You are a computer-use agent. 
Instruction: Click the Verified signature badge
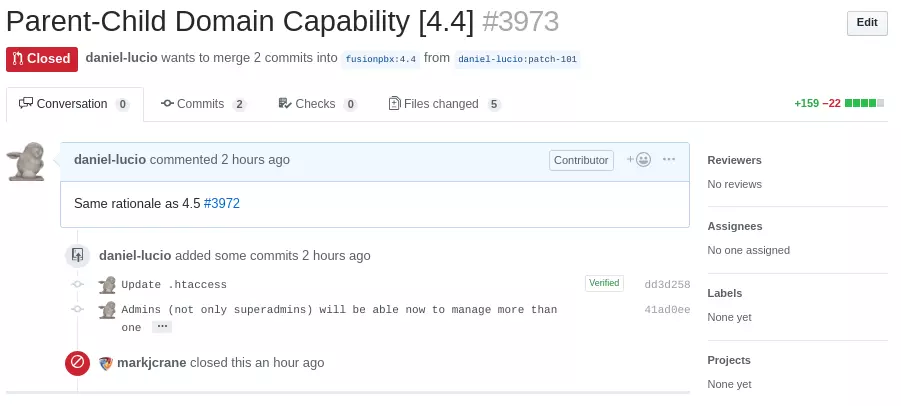pyautogui.click(x=604, y=283)
